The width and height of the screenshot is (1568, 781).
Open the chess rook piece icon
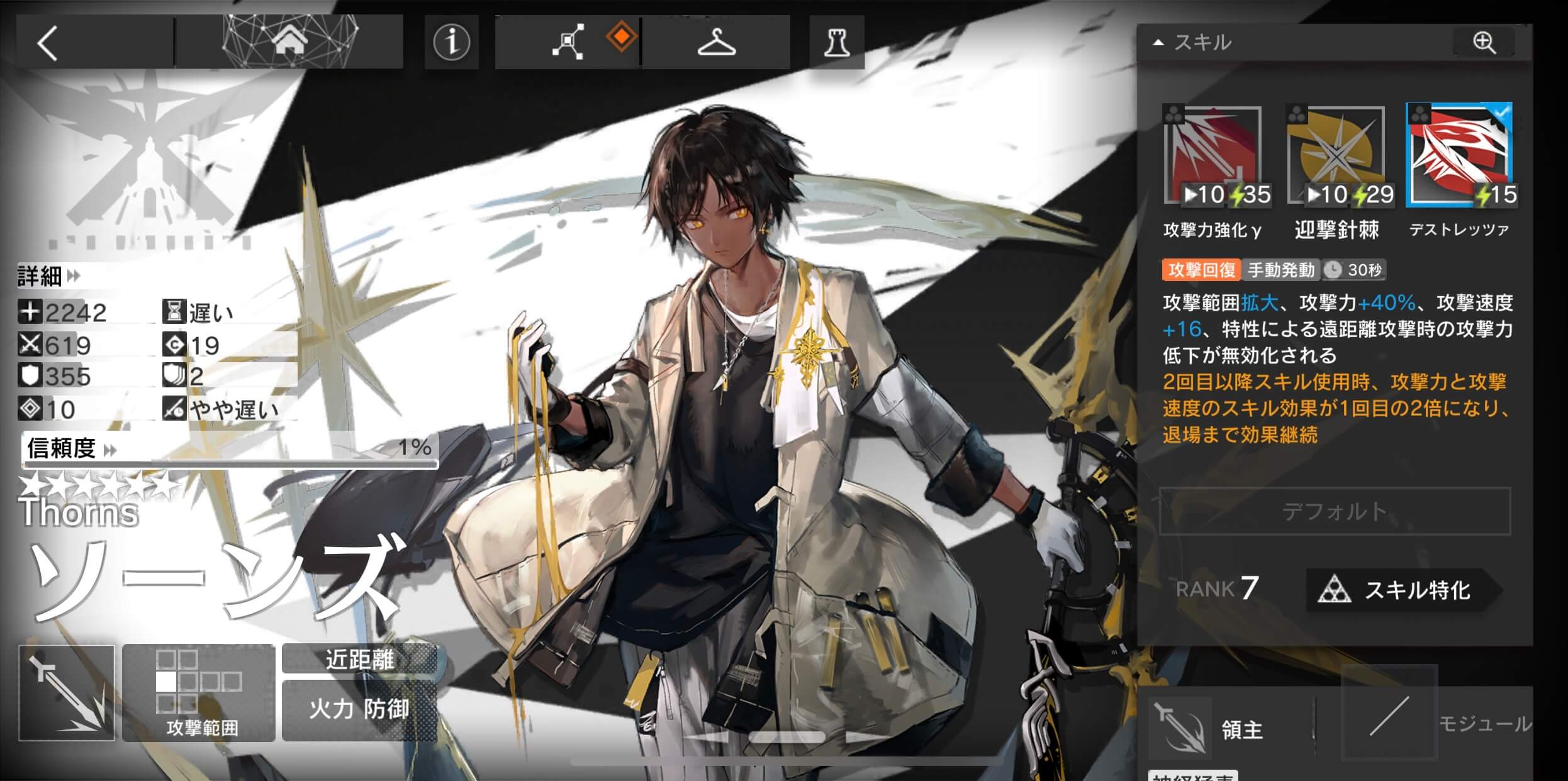pyautogui.click(x=837, y=43)
